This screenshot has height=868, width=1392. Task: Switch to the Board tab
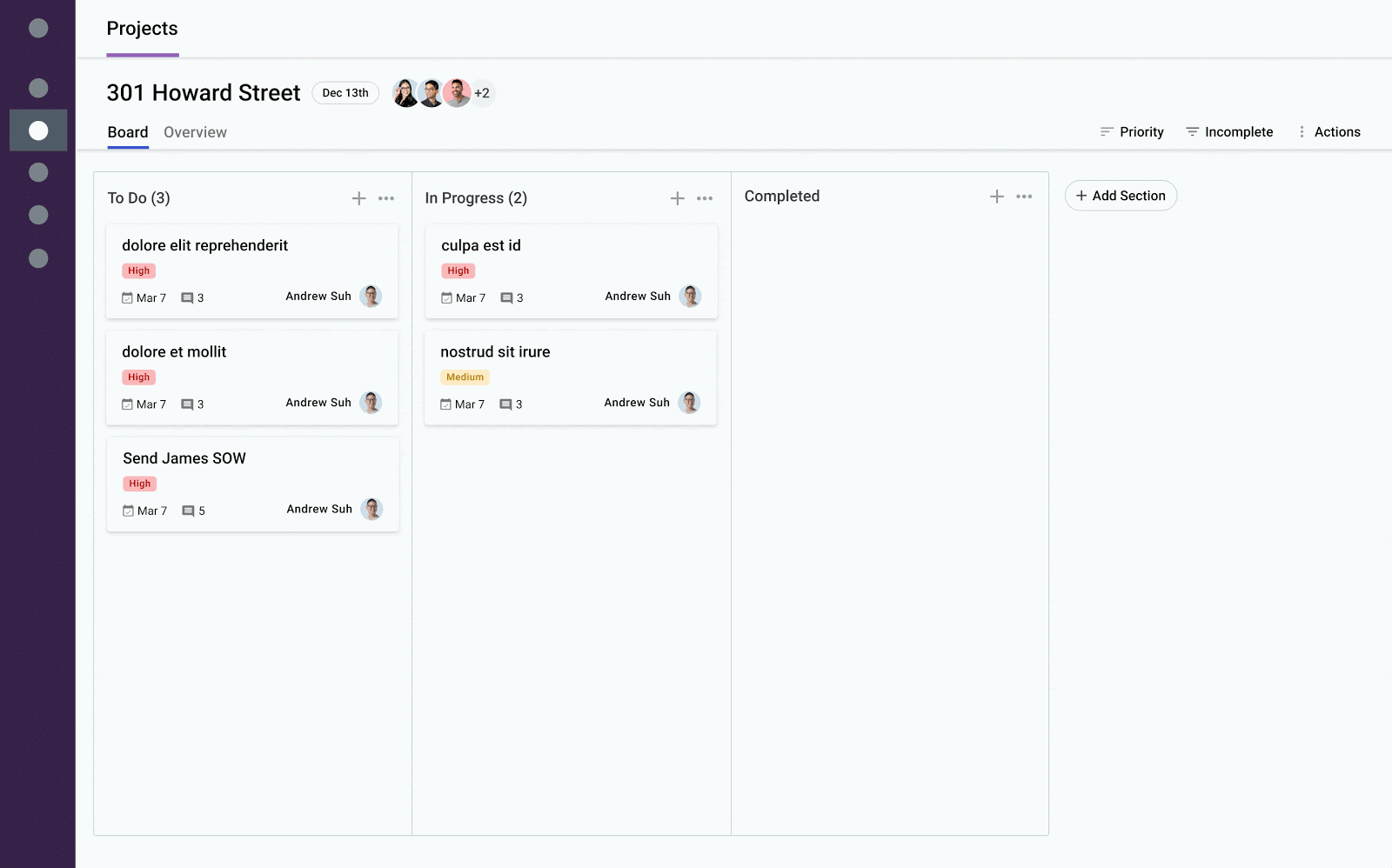[128, 132]
